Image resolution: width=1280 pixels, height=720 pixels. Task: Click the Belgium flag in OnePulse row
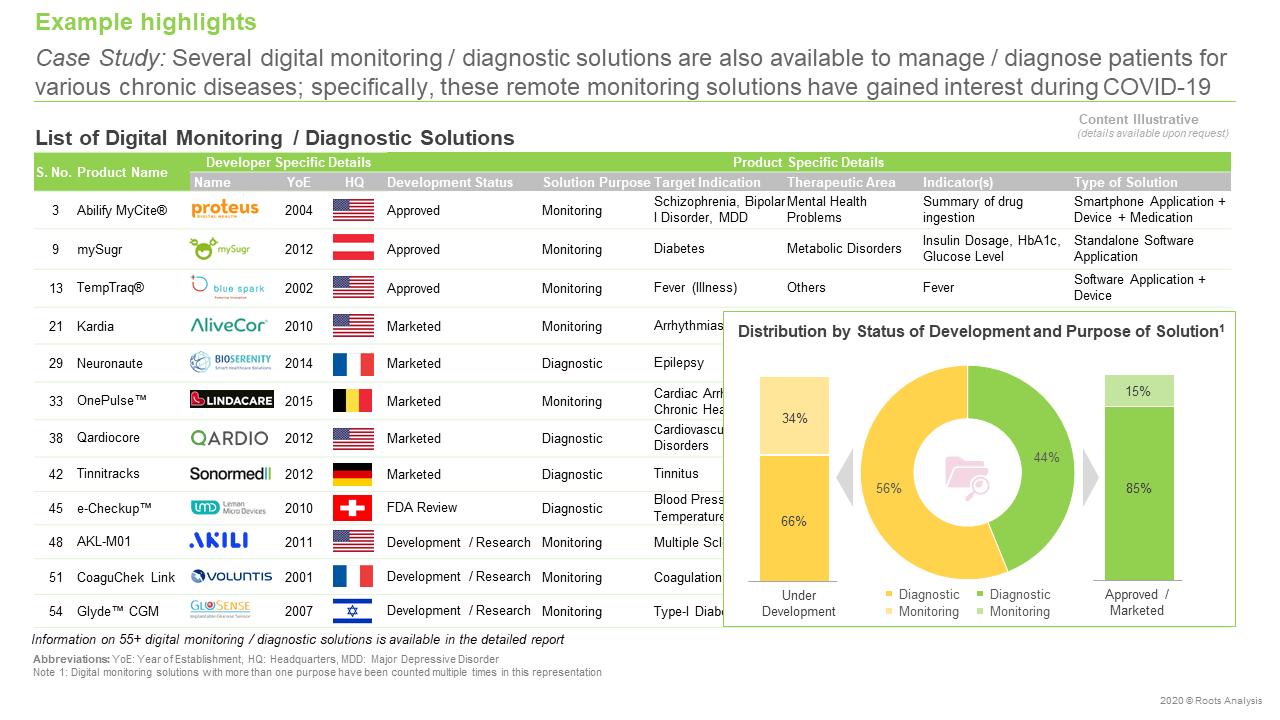pyautogui.click(x=352, y=400)
